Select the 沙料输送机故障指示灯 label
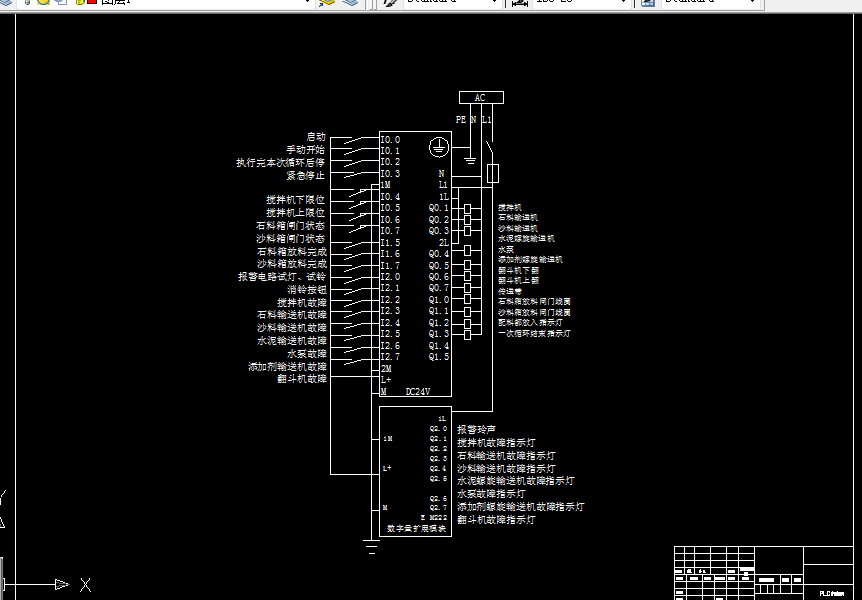 [x=506, y=469]
